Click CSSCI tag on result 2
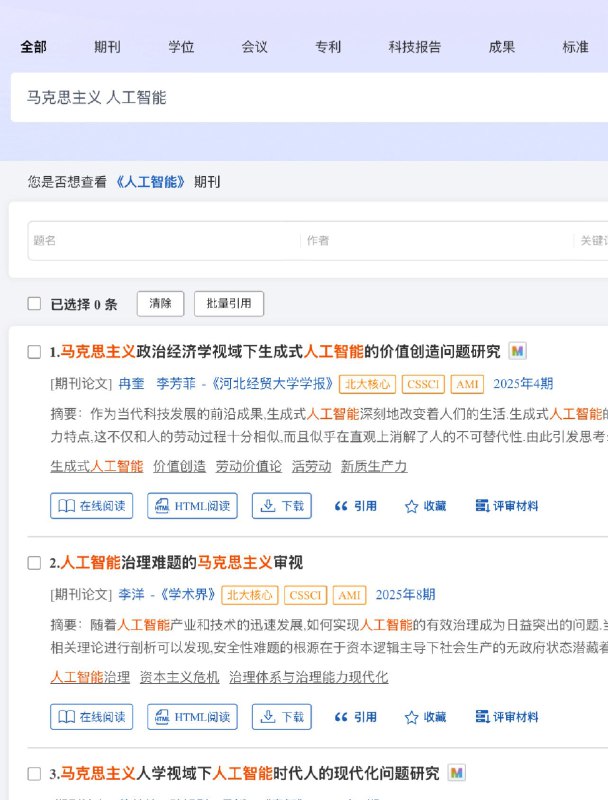Viewport: 608px width, 800px height. [306, 595]
